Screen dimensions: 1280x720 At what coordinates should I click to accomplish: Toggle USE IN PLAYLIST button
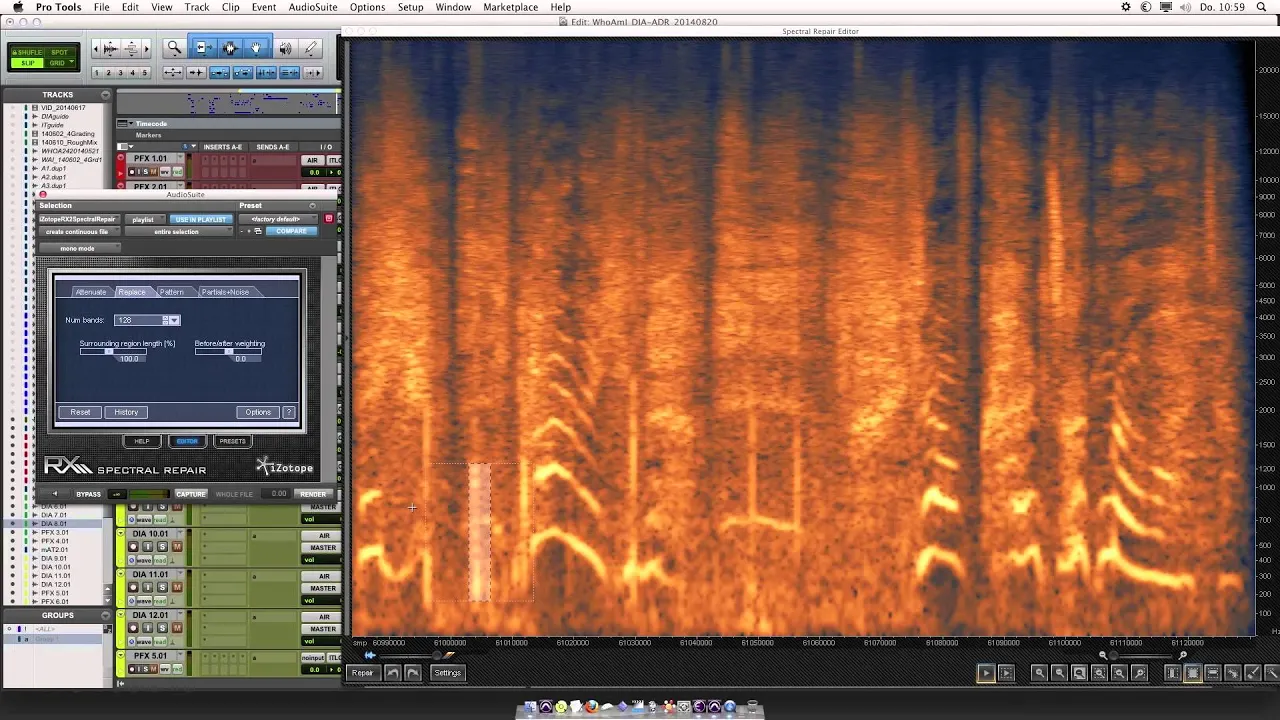(x=200, y=219)
